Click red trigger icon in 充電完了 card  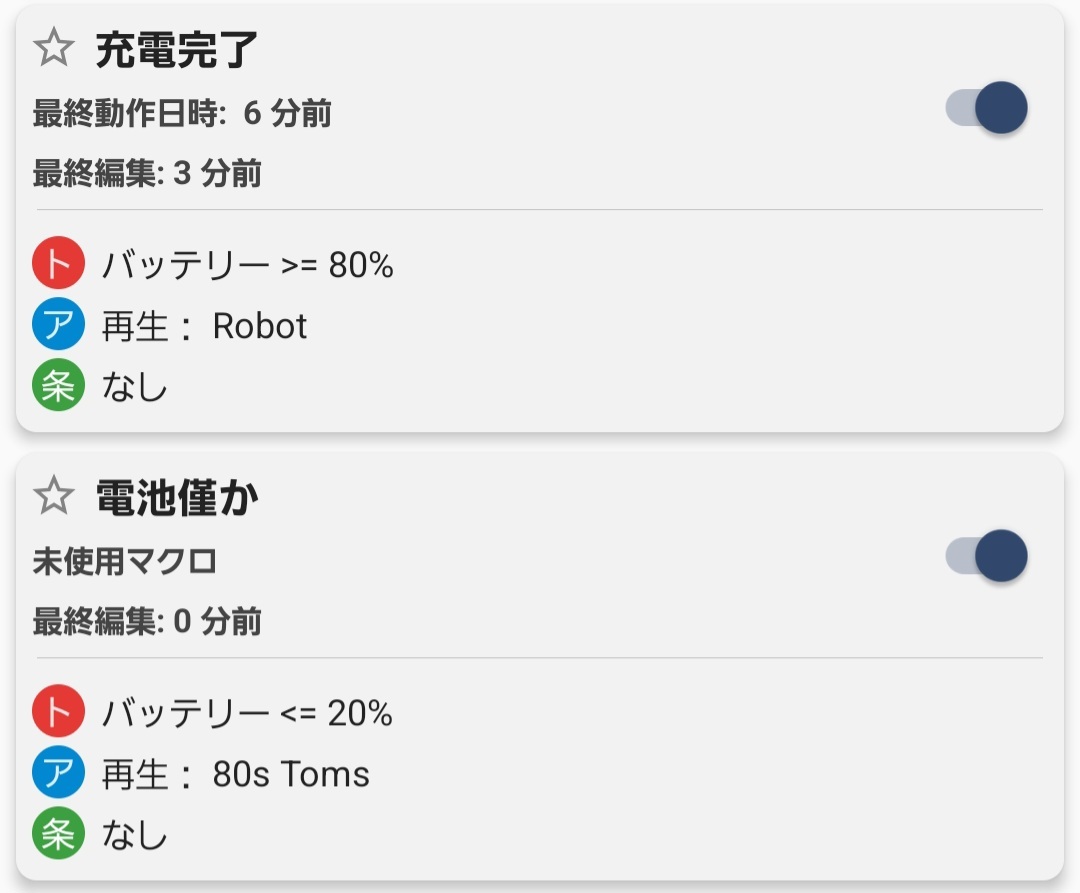[x=58, y=265]
